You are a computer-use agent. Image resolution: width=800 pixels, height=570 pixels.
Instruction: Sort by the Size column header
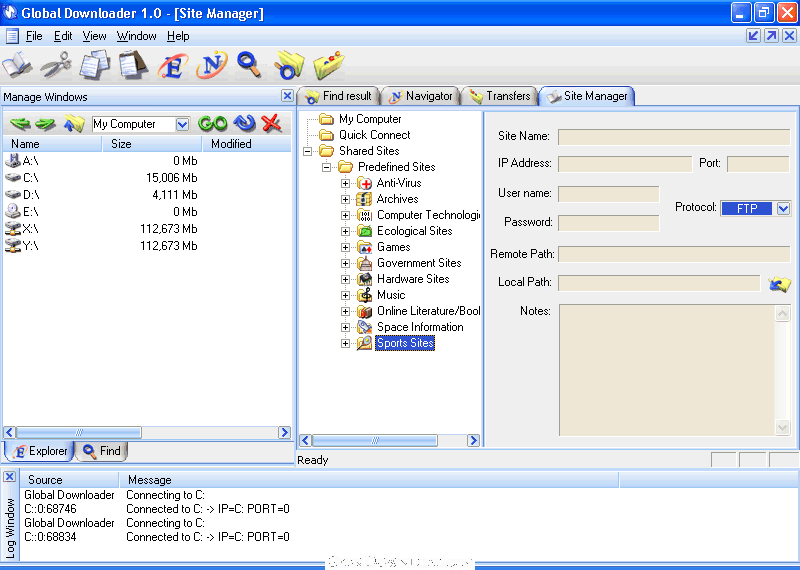152,144
